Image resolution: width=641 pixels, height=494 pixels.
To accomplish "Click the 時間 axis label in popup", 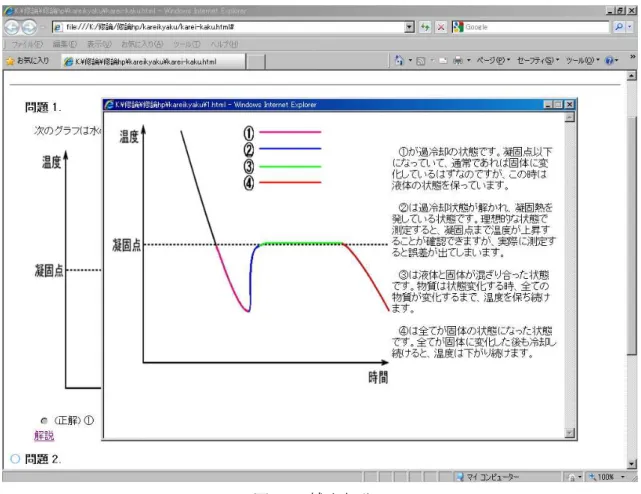I will tap(378, 377).
